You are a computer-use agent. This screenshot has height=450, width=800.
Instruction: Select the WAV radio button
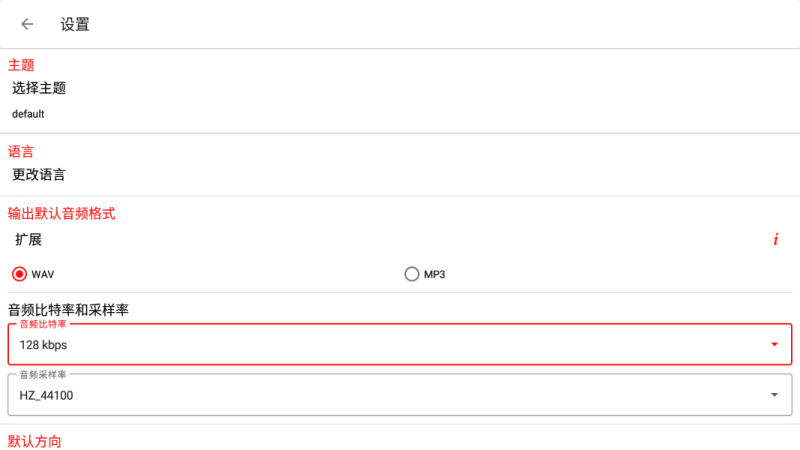click(19, 274)
